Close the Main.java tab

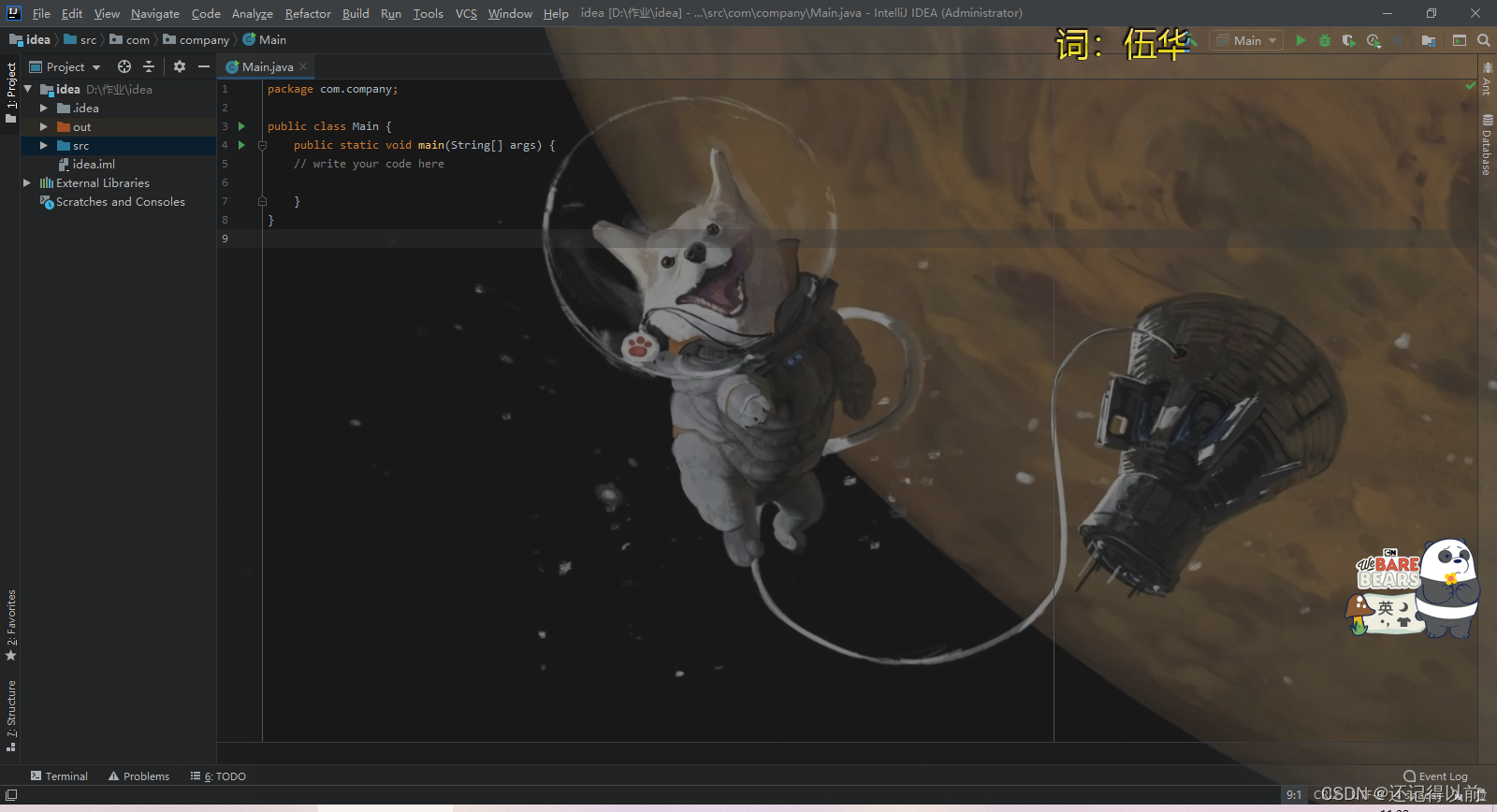(303, 66)
